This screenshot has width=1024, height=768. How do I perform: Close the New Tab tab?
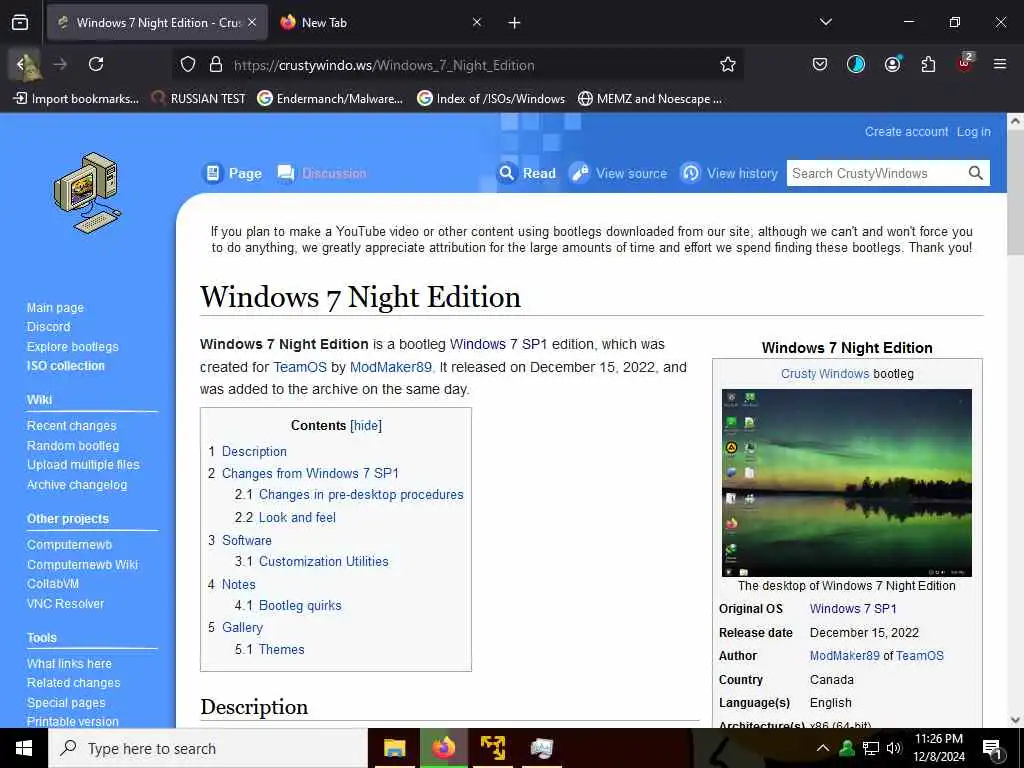pyautogui.click(x=477, y=23)
